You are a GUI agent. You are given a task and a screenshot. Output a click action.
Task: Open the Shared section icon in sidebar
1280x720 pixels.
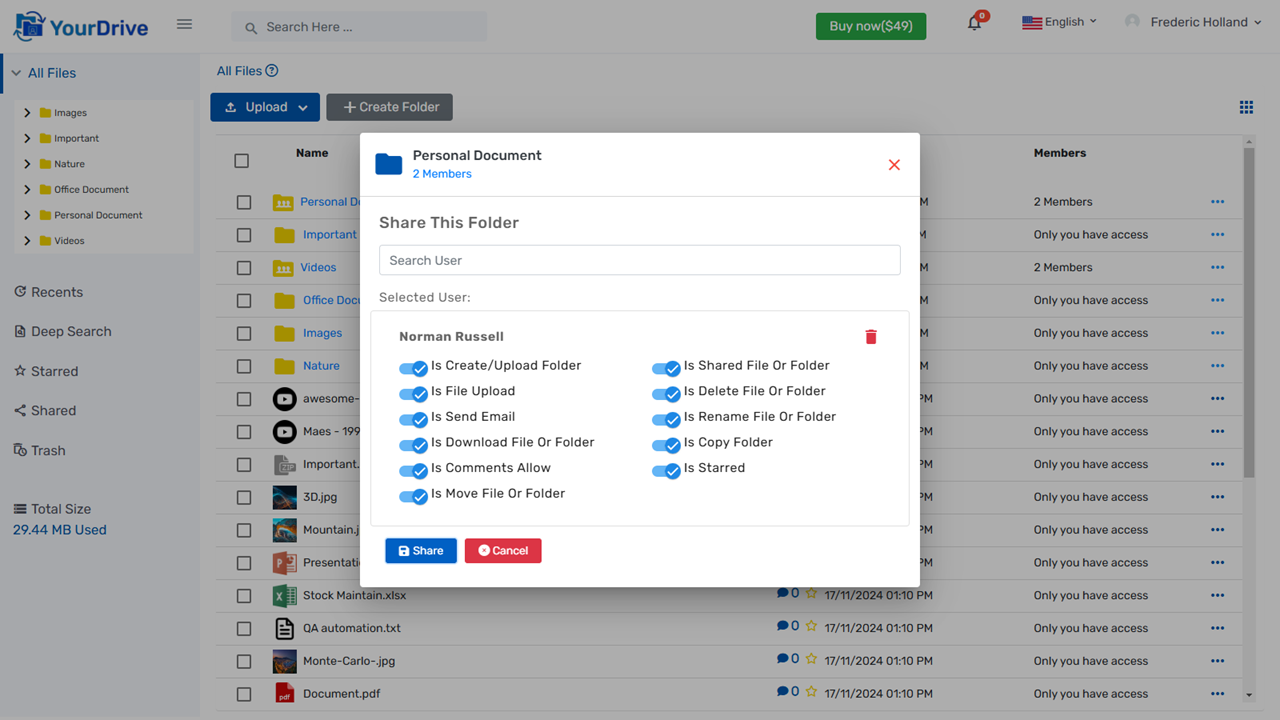coord(19,410)
